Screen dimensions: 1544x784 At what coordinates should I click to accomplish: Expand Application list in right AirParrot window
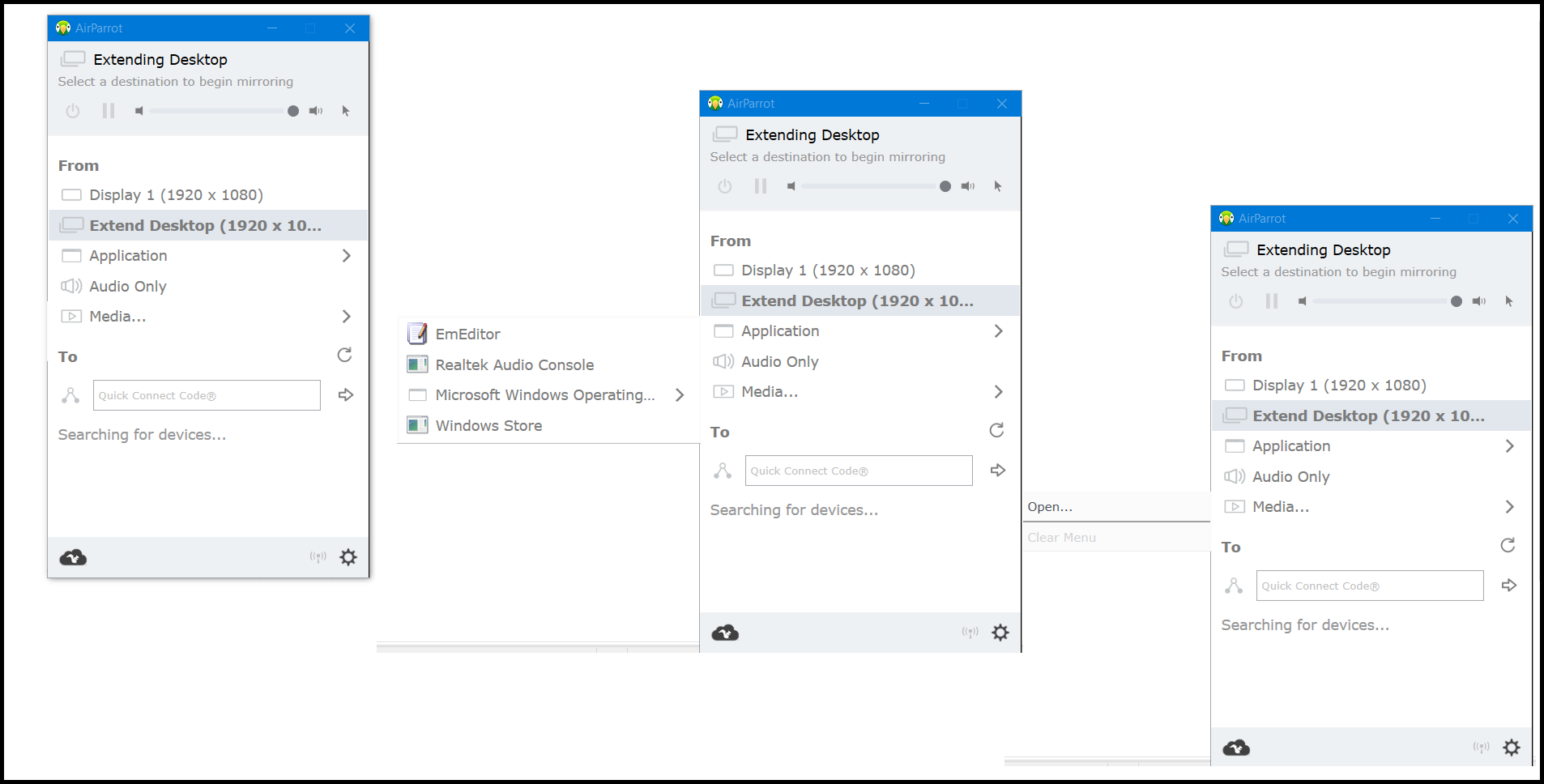click(x=1371, y=446)
